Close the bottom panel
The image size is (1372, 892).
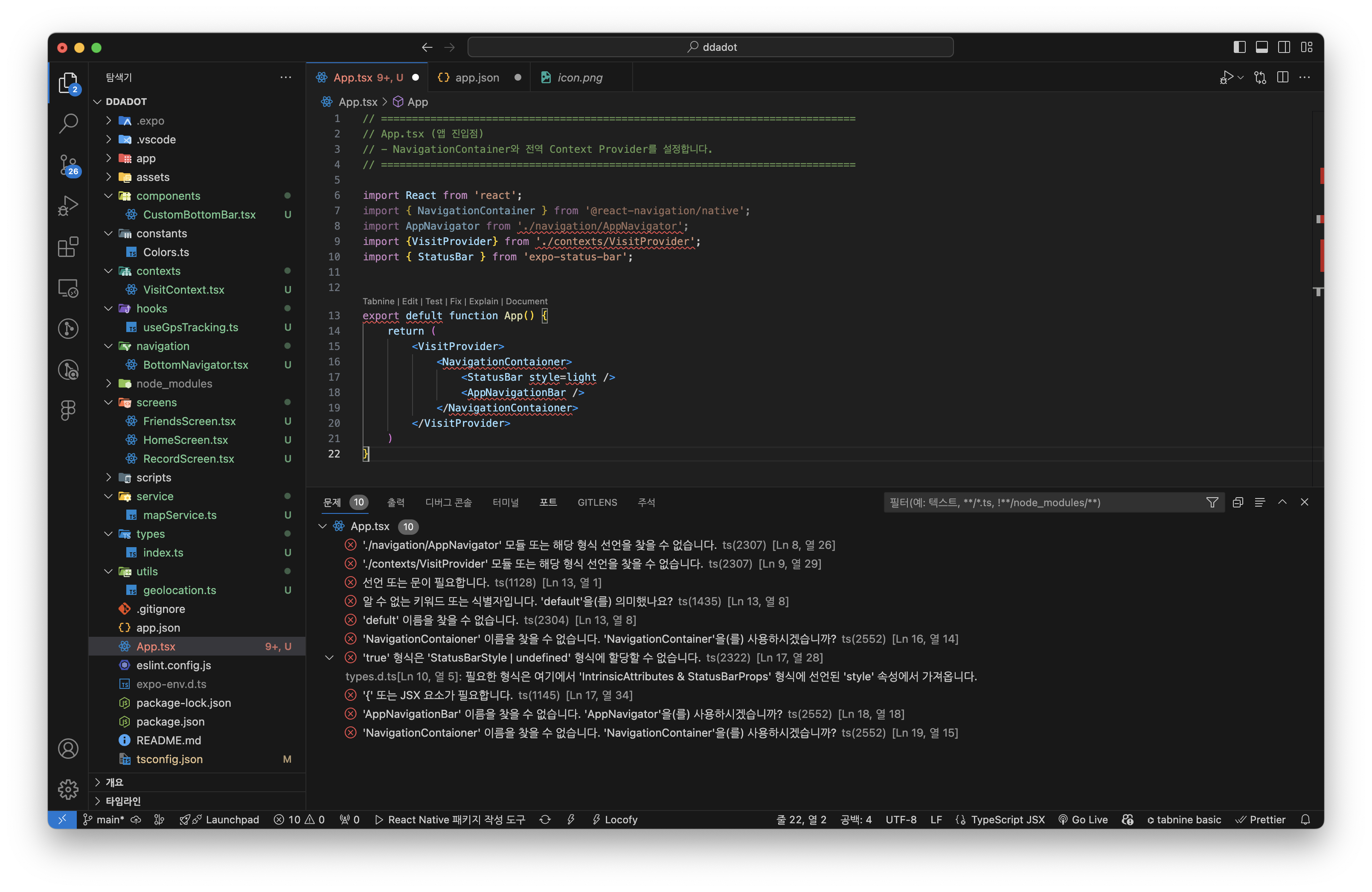[1305, 502]
